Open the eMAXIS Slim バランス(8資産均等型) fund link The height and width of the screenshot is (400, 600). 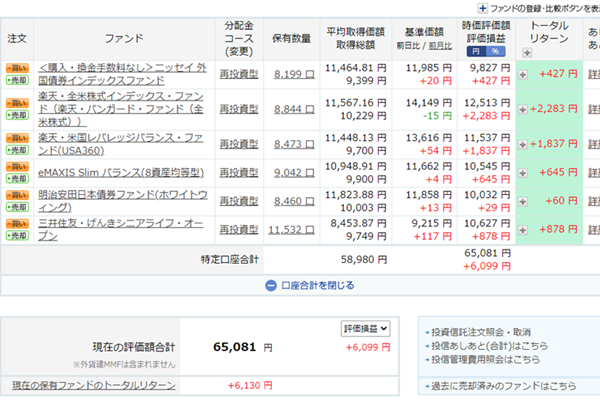121,171
